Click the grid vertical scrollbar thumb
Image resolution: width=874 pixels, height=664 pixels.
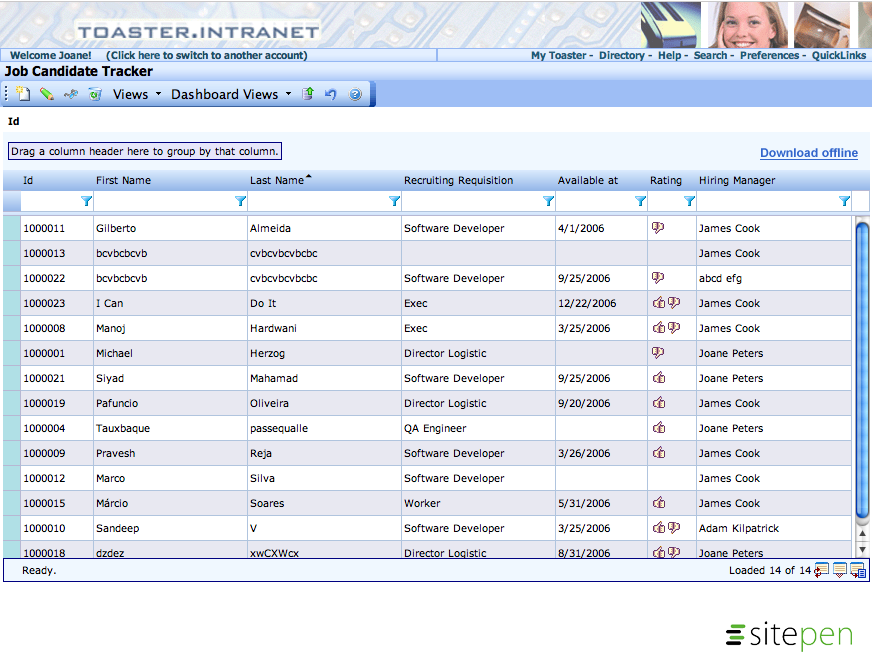click(862, 371)
